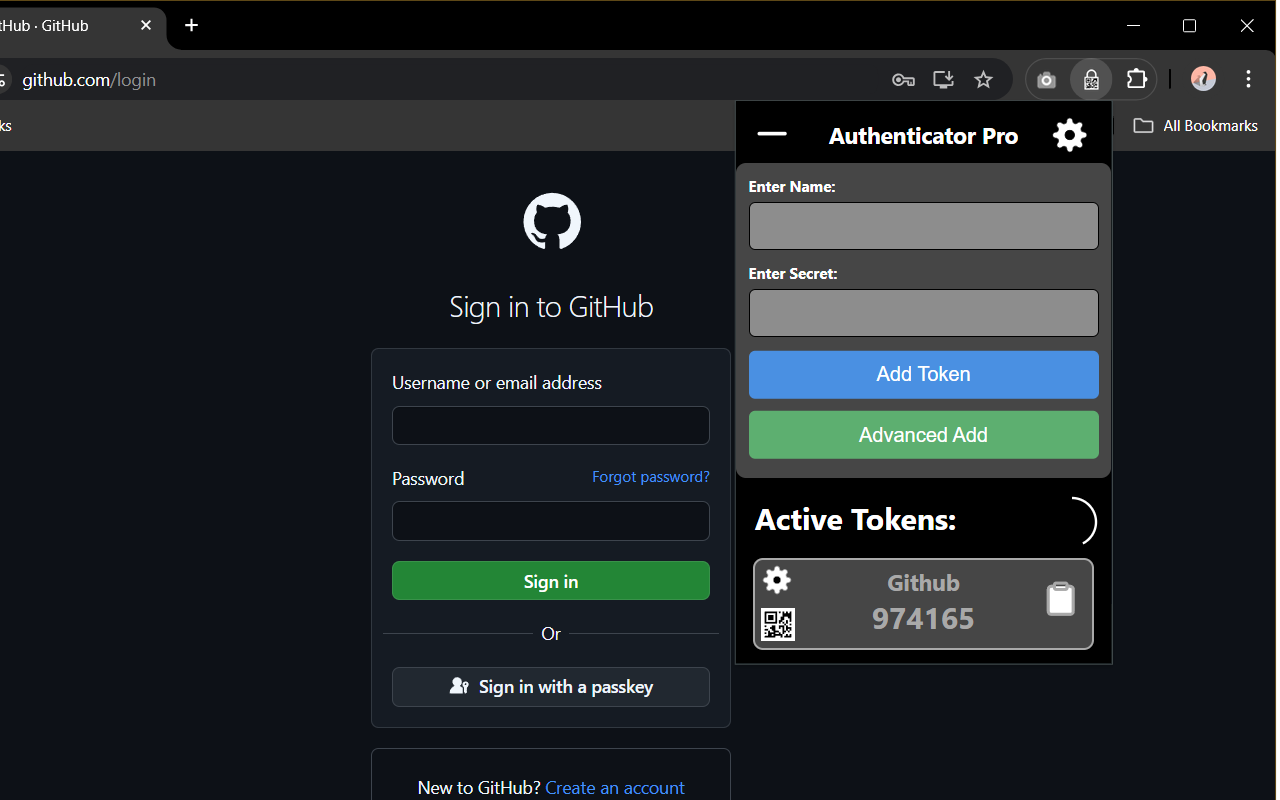This screenshot has height=800, width=1280.
Task: Click the screenshot camera extension icon
Action: click(1046, 79)
